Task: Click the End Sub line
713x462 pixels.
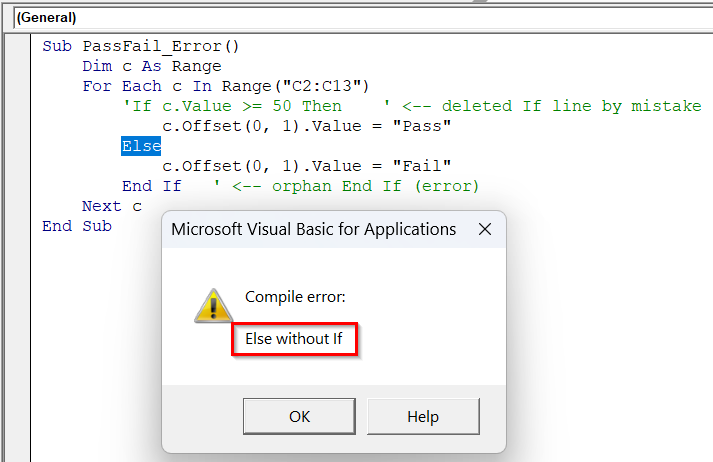Action: click(77, 226)
